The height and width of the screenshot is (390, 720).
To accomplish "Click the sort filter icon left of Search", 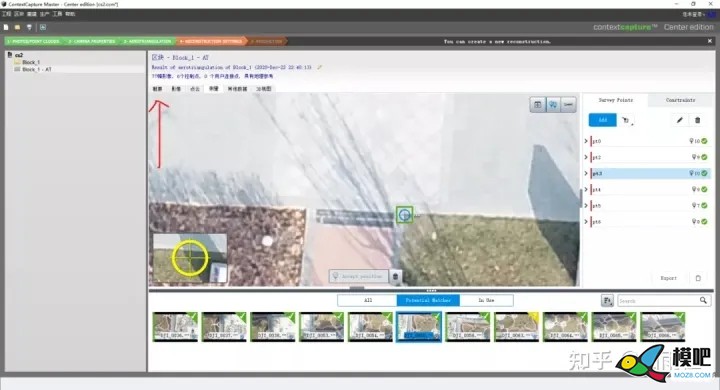I will click(x=608, y=301).
